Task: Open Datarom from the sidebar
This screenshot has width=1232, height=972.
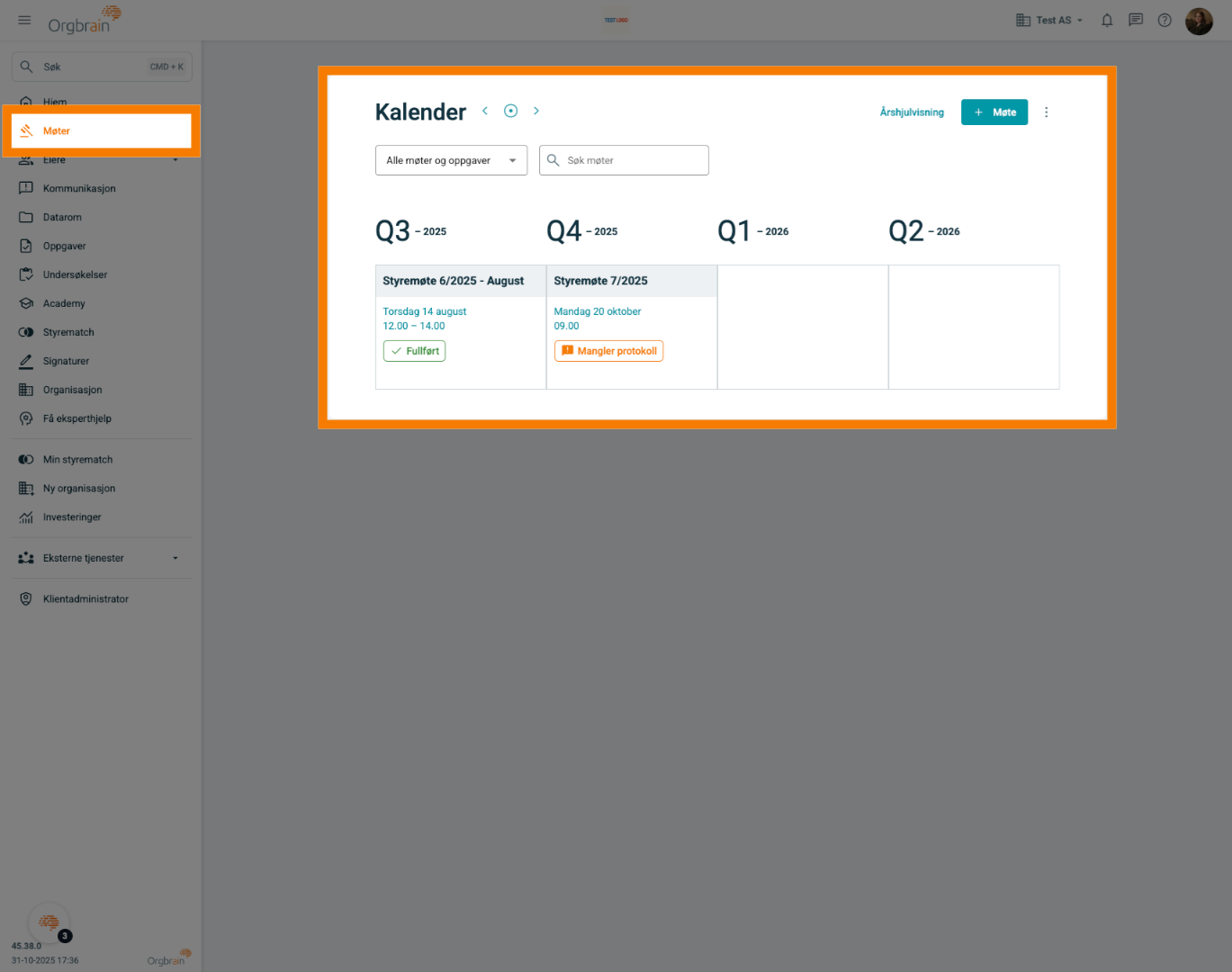Action: (101, 217)
